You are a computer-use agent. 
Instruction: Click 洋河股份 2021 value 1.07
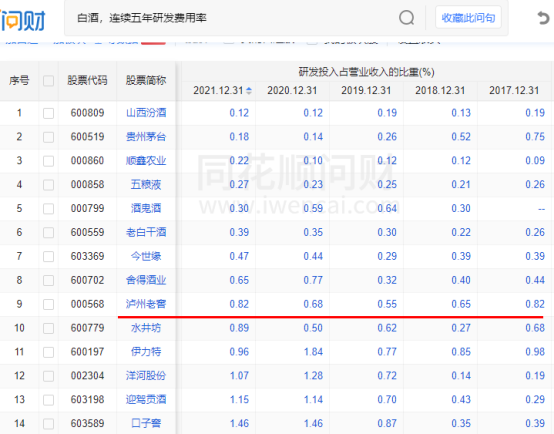239,376
